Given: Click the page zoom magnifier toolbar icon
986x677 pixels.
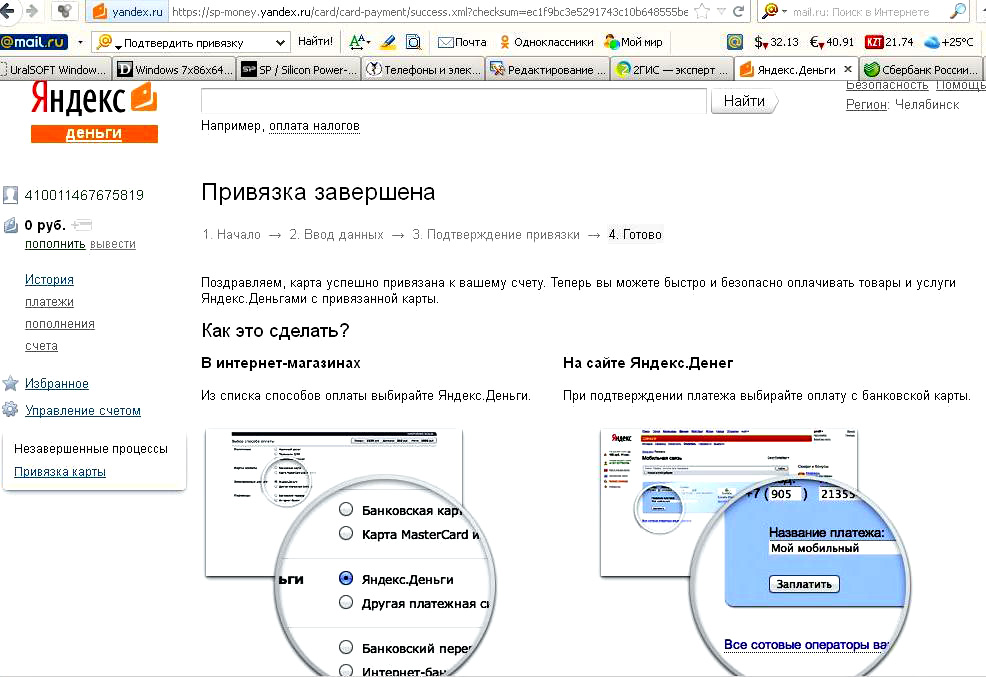Looking at the screenshot, I should pos(413,42).
